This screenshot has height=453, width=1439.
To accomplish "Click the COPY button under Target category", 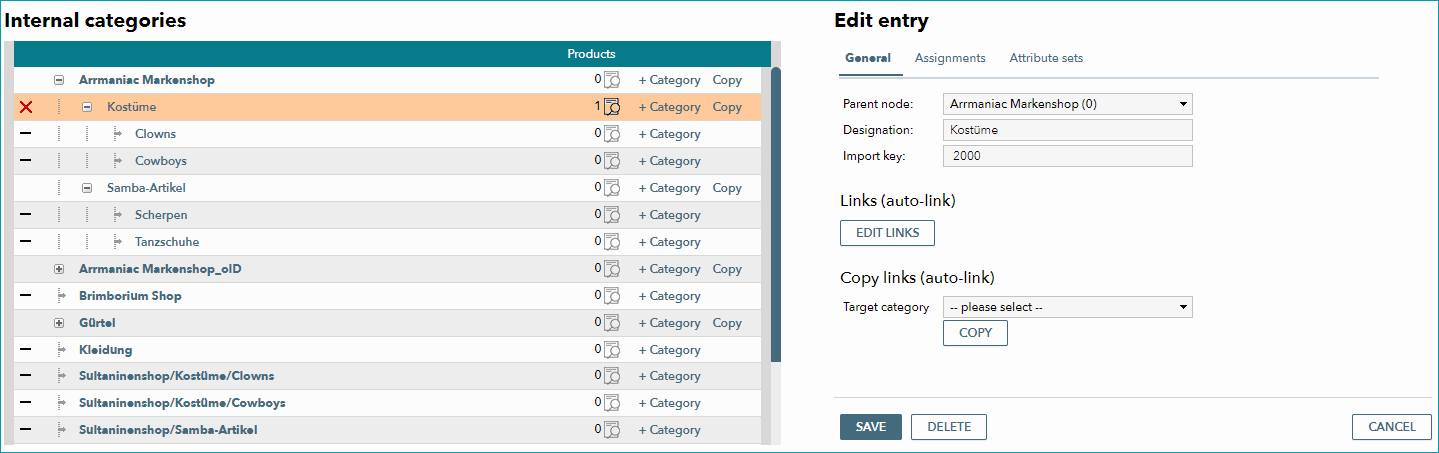I will [x=975, y=333].
